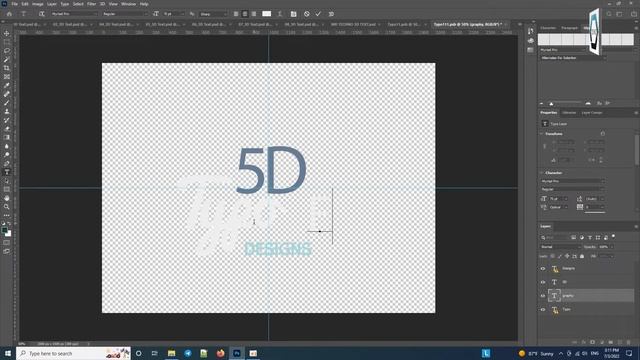Viewport: 640px width, 360px height.
Task: Open the Edit Toolbar ellipsis button
Action: (x=7, y=215)
